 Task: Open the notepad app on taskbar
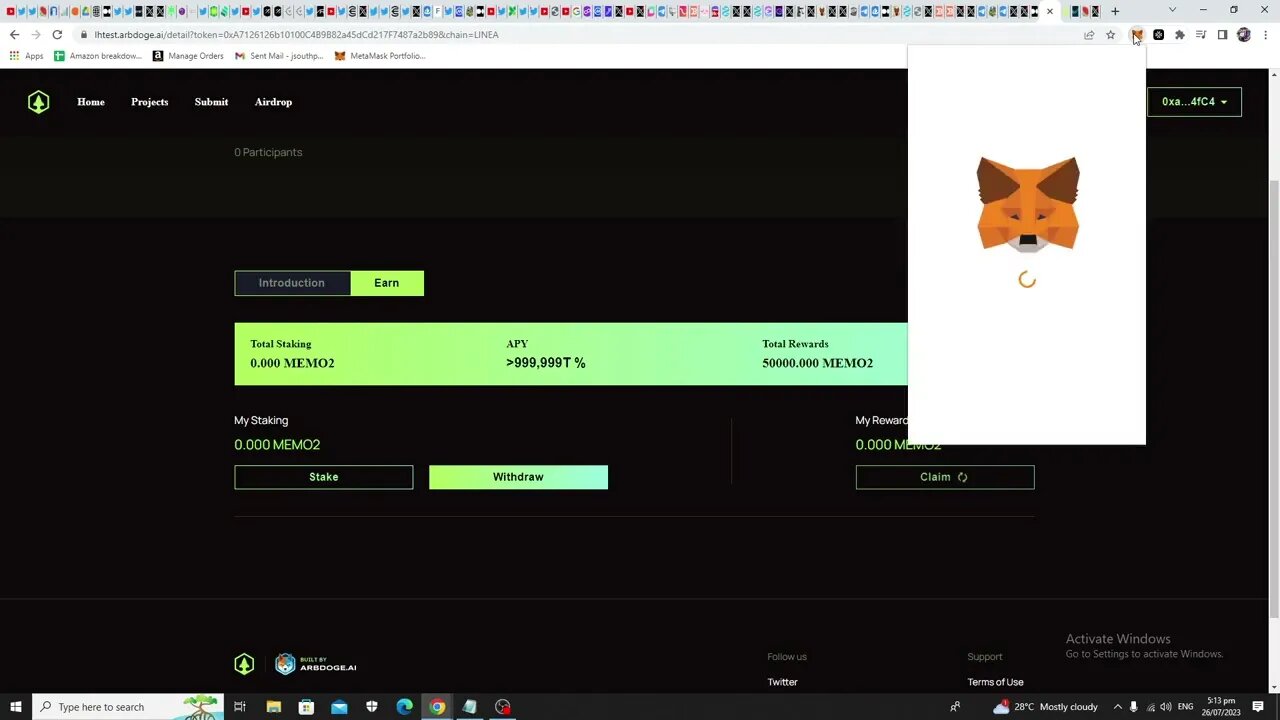(470, 707)
